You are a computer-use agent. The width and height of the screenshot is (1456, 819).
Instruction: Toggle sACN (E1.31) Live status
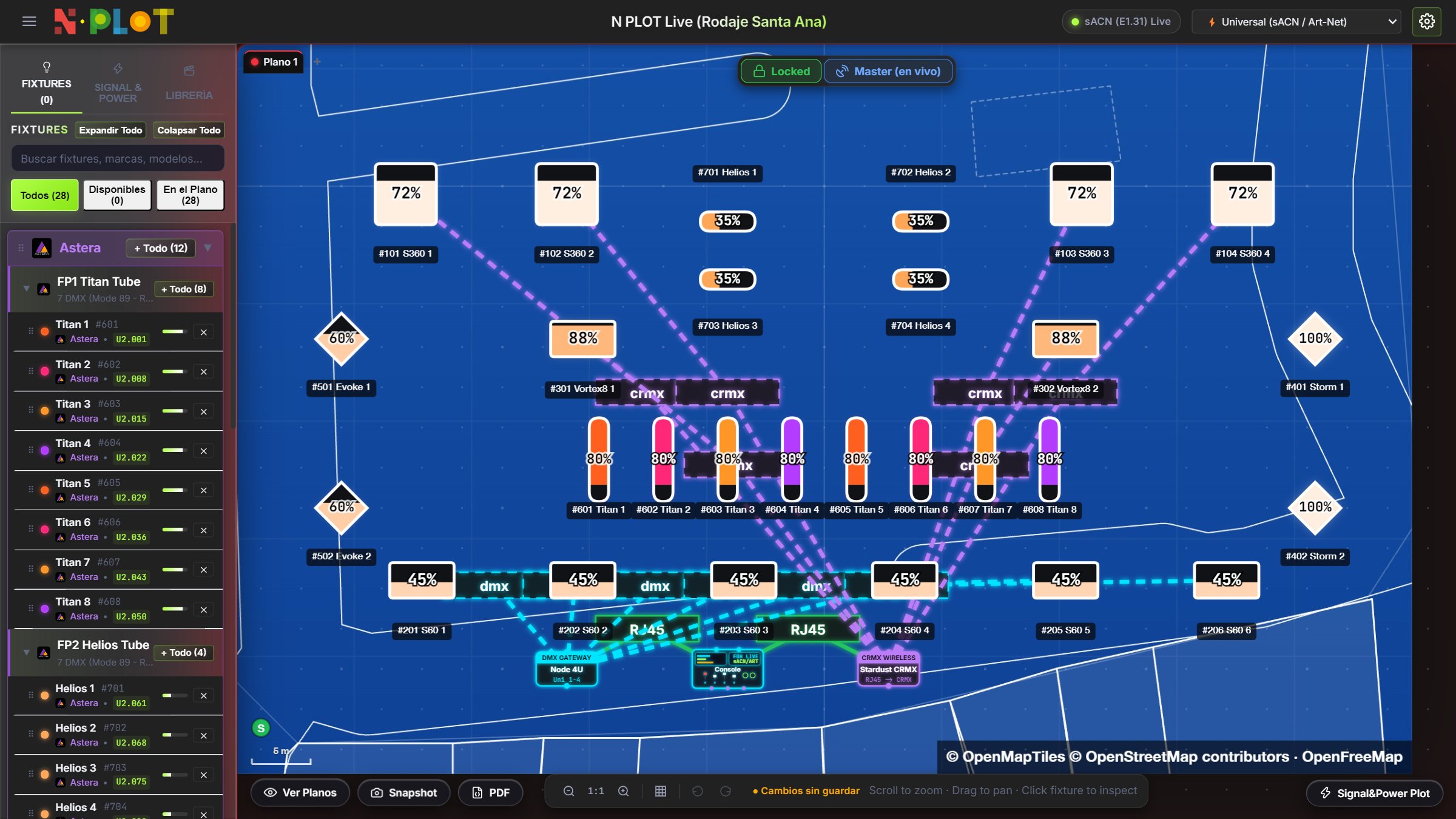[1121, 22]
